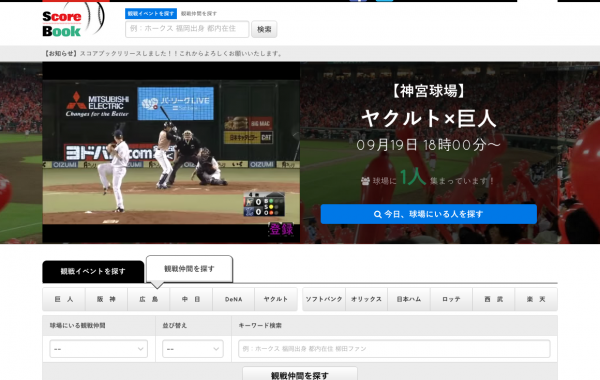Click 今日、球場にいる人を探す button
The width and height of the screenshot is (600, 380).
429,214
